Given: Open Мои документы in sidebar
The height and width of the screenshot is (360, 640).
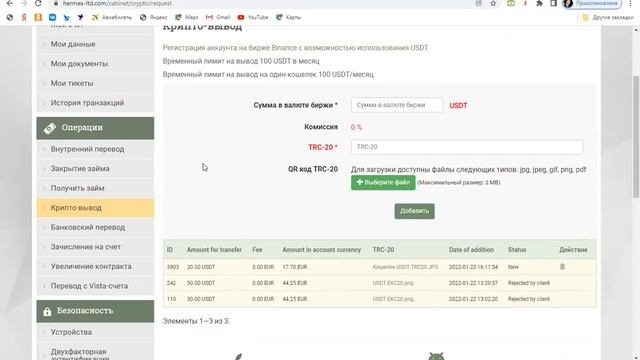Looking at the screenshot, I should coord(96,64).
